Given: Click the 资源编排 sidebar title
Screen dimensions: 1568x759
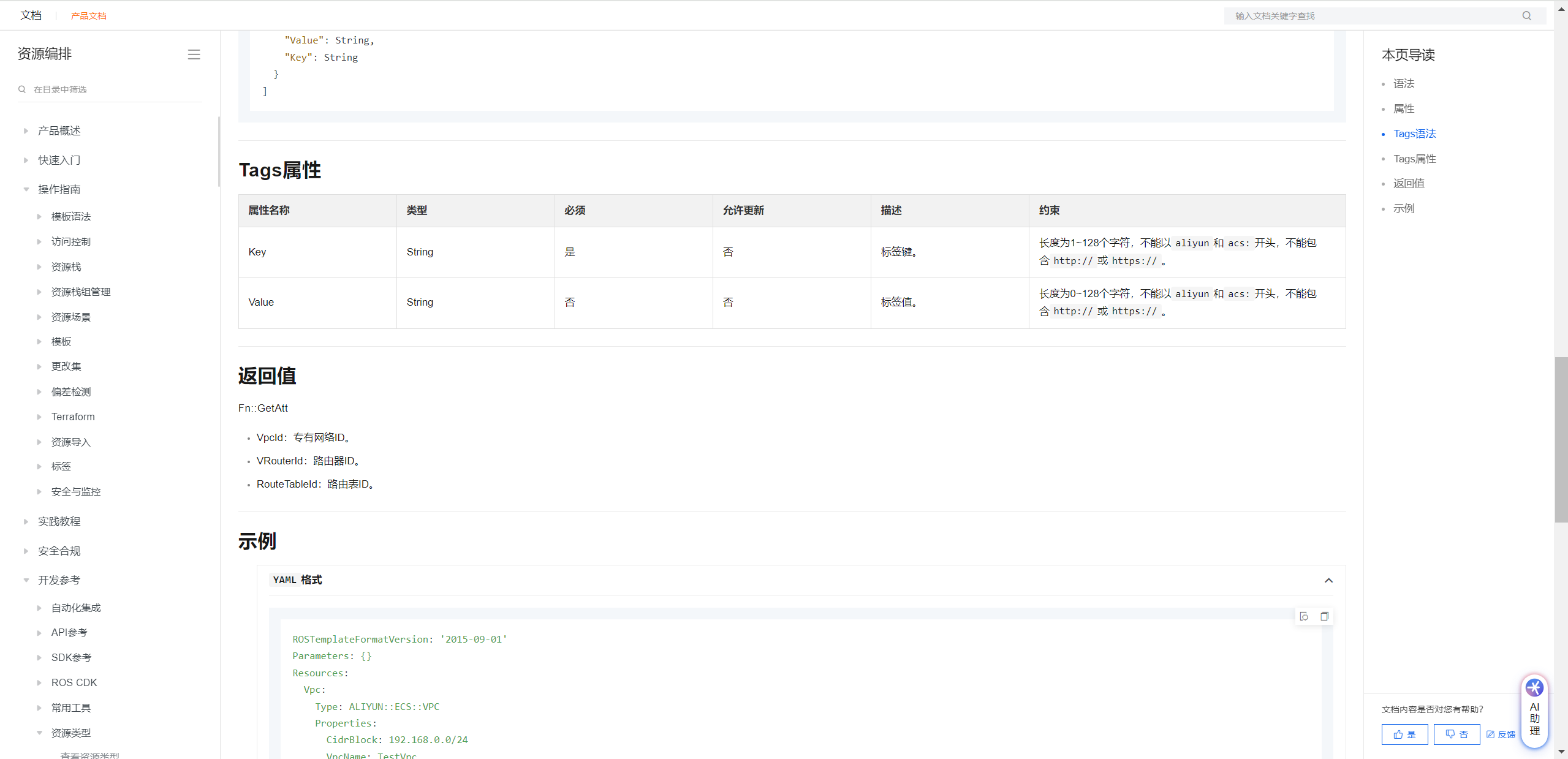Looking at the screenshot, I should point(45,54).
